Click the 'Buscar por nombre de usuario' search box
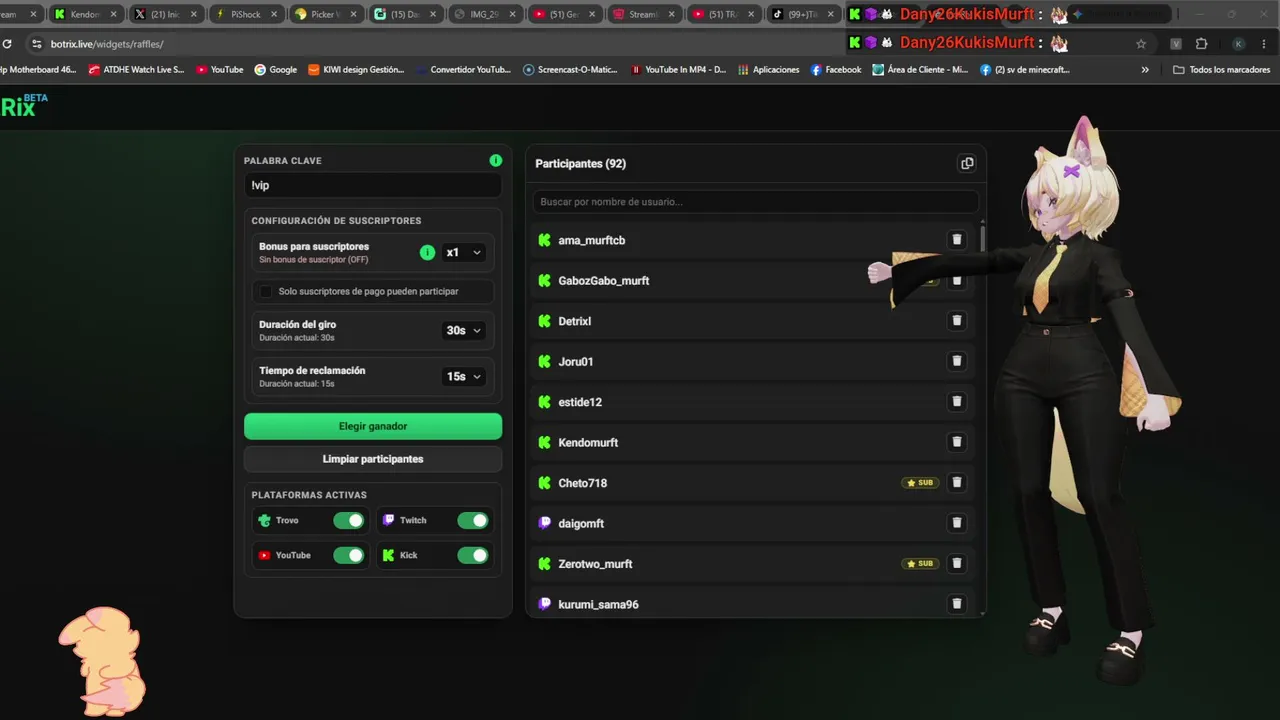This screenshot has width=1280, height=720. pos(756,202)
